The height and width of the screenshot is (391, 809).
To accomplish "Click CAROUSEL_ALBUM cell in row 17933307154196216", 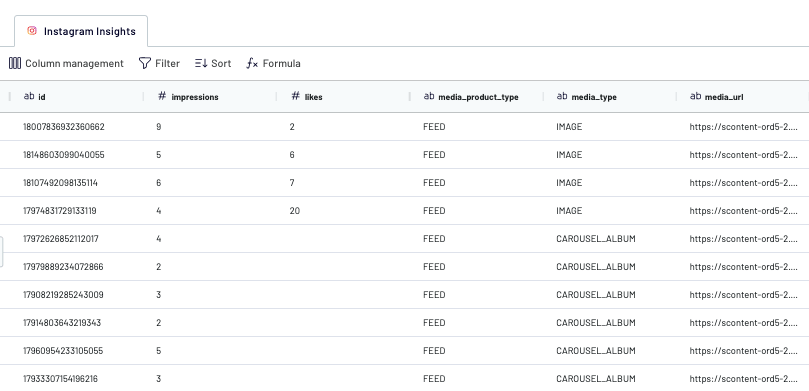I will (x=596, y=379).
